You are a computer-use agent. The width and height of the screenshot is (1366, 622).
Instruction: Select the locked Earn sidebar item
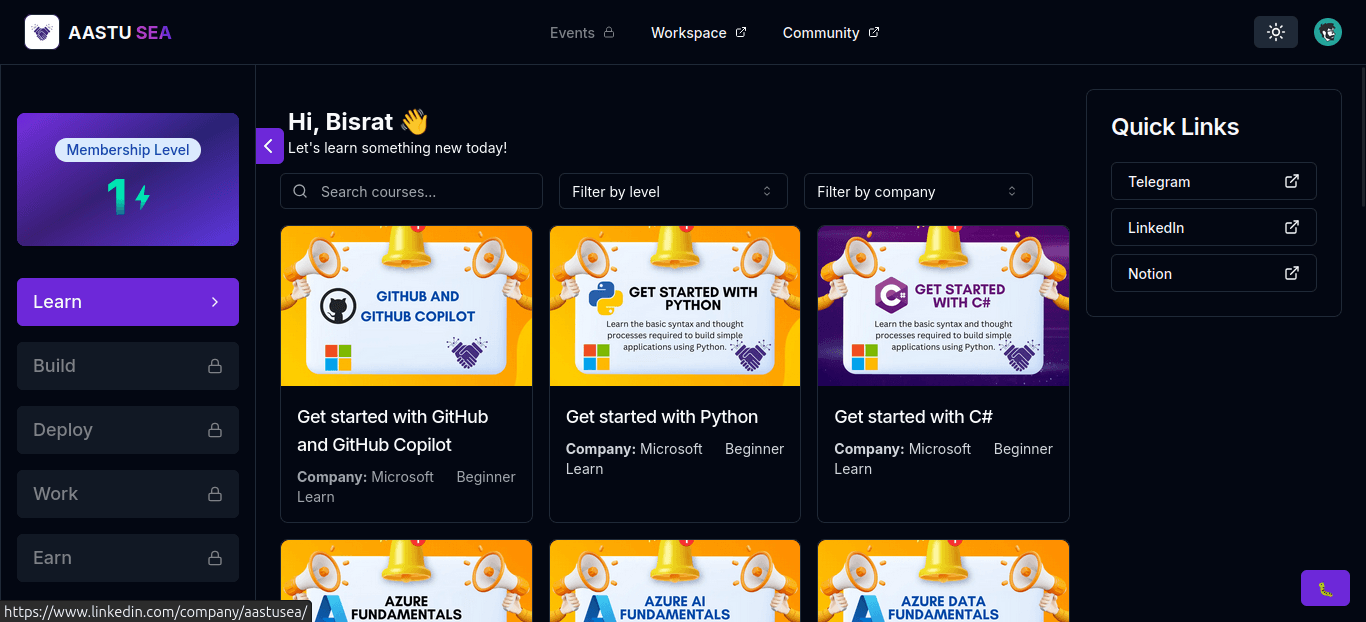coord(128,558)
